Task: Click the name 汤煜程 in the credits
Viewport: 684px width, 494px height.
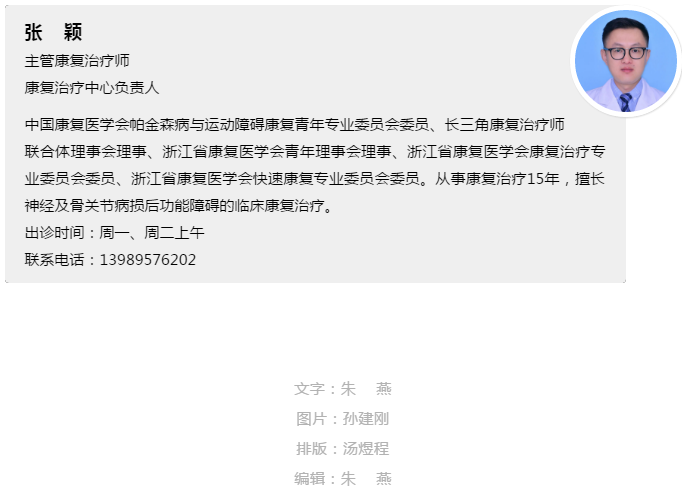Action: 366,449
